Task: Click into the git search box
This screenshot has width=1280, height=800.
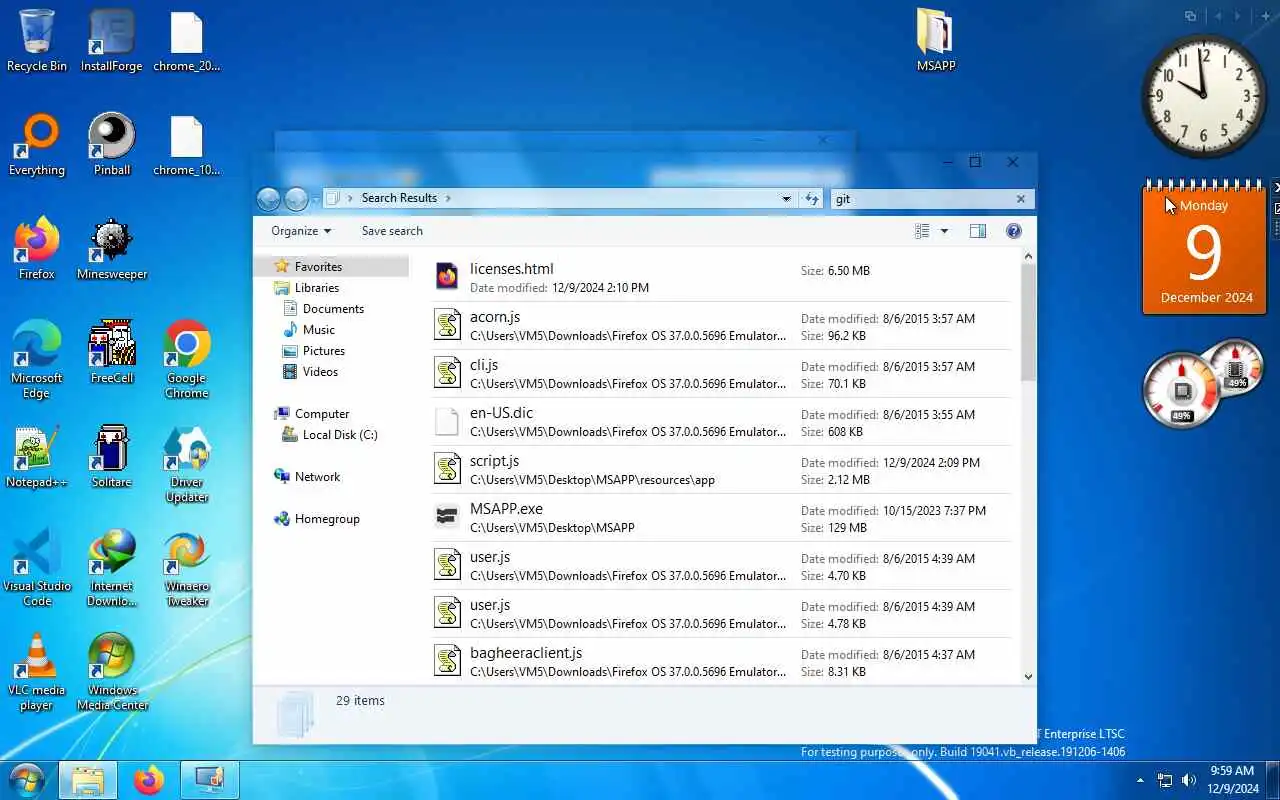Action: click(920, 199)
